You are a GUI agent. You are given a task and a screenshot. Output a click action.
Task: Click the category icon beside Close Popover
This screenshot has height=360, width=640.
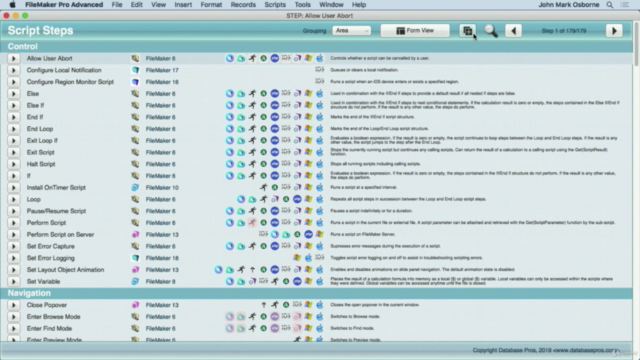135,305
